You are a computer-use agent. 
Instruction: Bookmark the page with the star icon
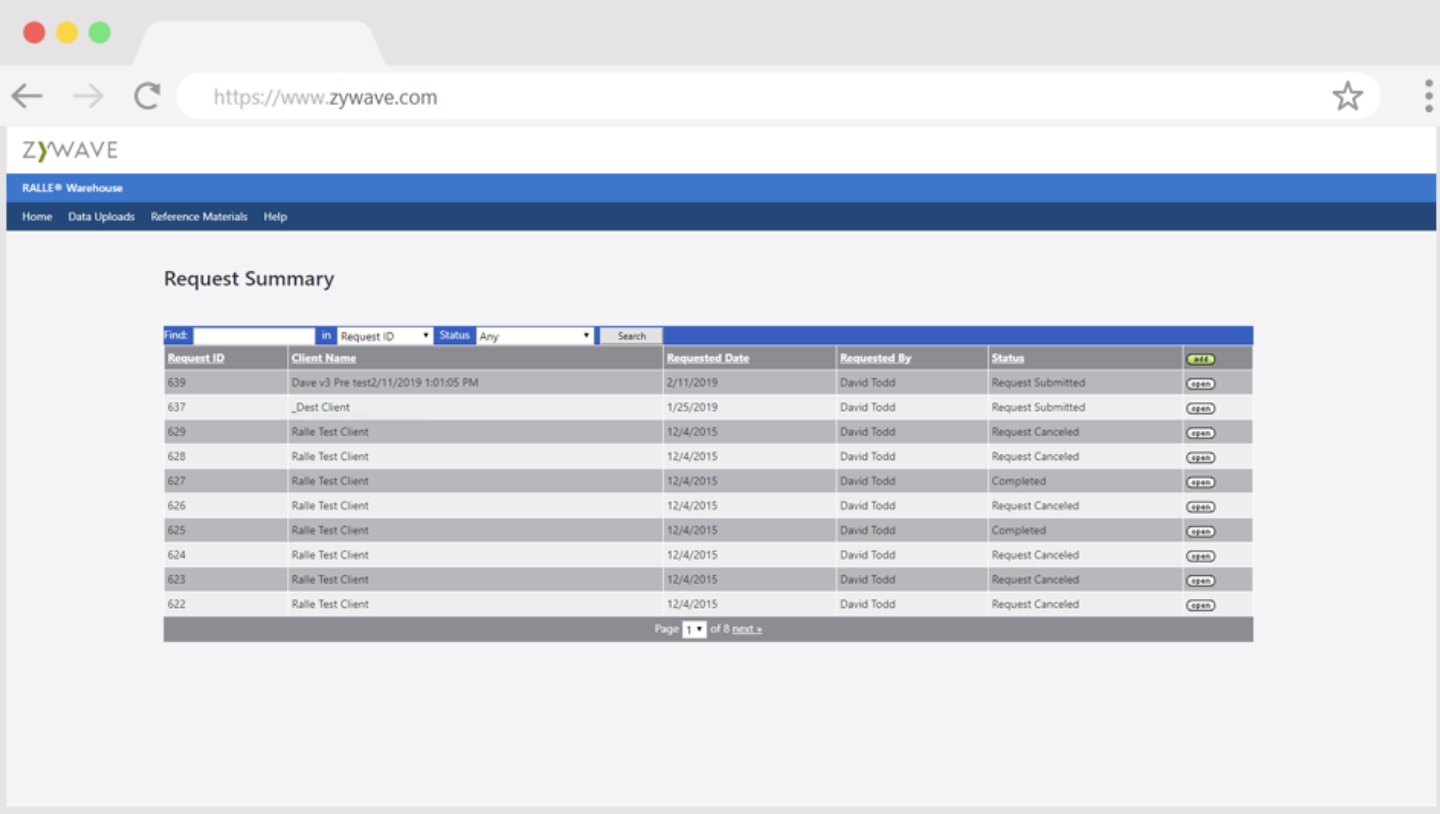click(1348, 96)
